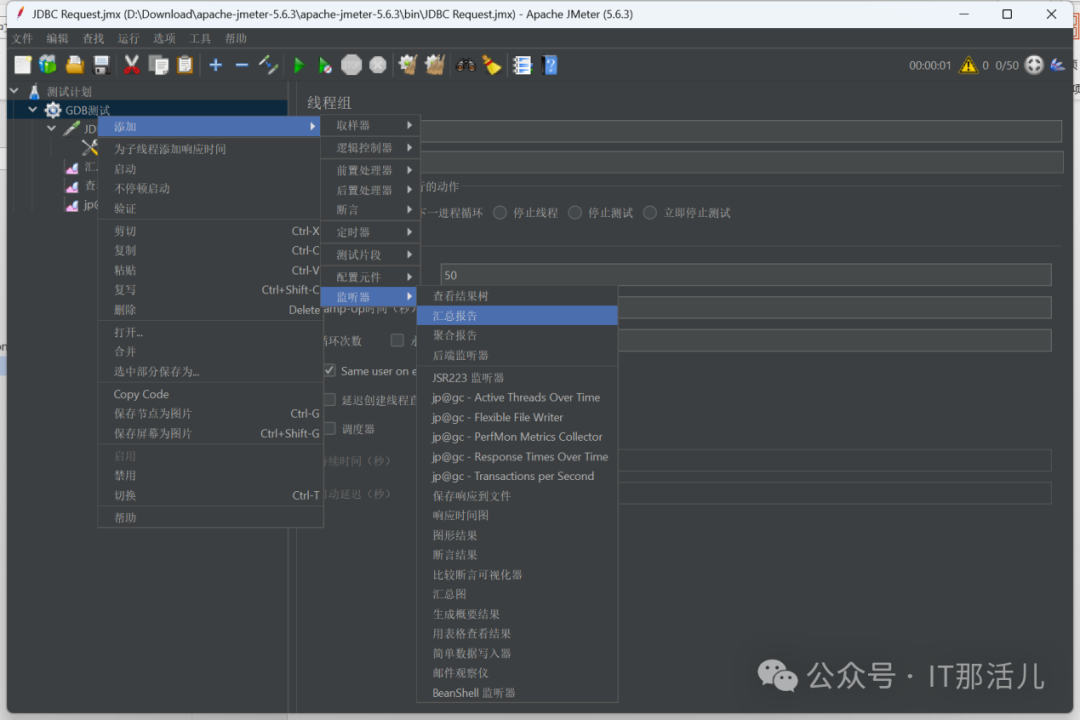Image resolution: width=1080 pixels, height=720 pixels.
Task: Click the Toggle enable/disable icon
Action: pyautogui.click(x=269, y=65)
